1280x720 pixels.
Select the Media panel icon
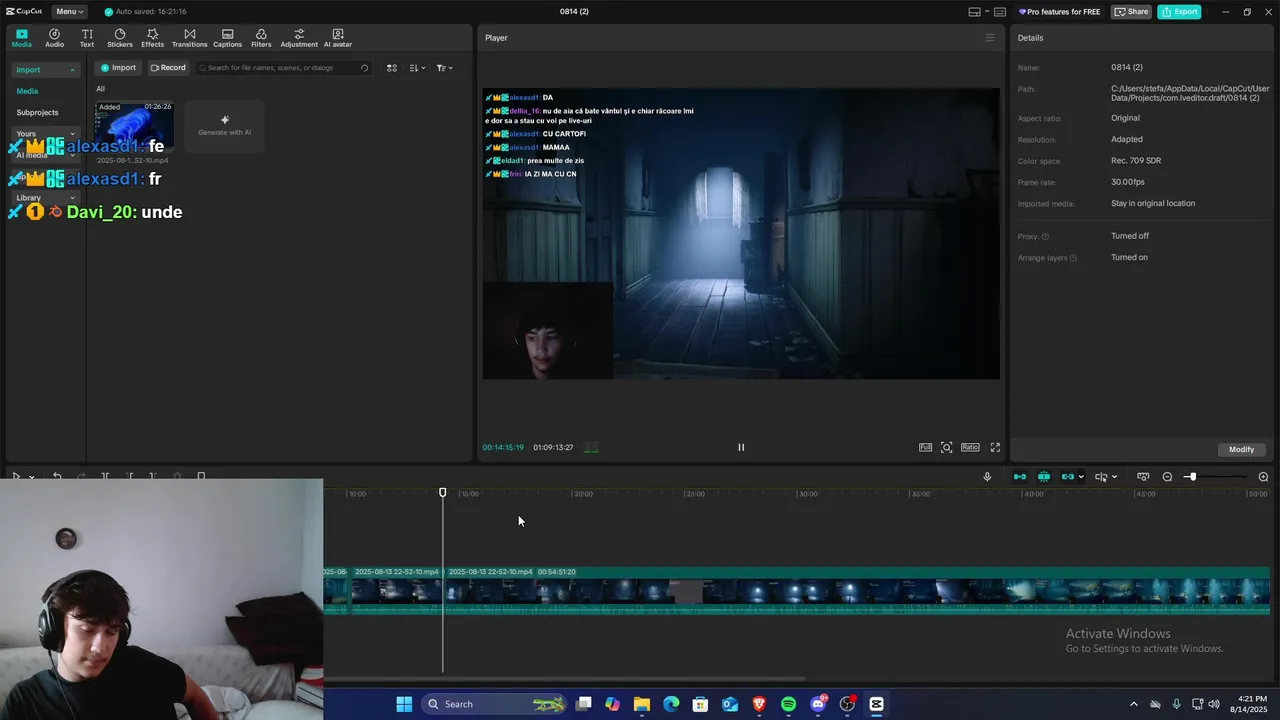click(x=21, y=38)
